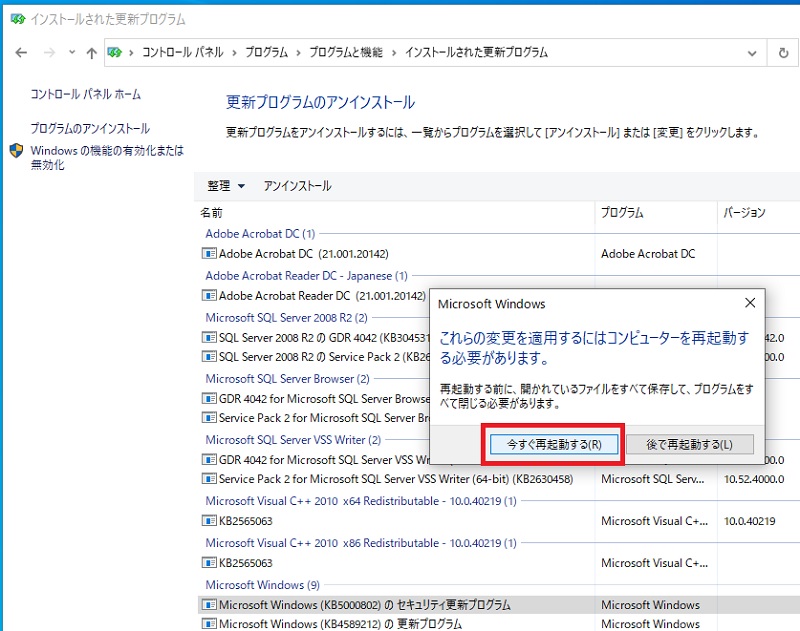The height and width of the screenshot is (631, 800).
Task: Select インストールされた更新プログラム breadcrumb
Action: pos(476,52)
